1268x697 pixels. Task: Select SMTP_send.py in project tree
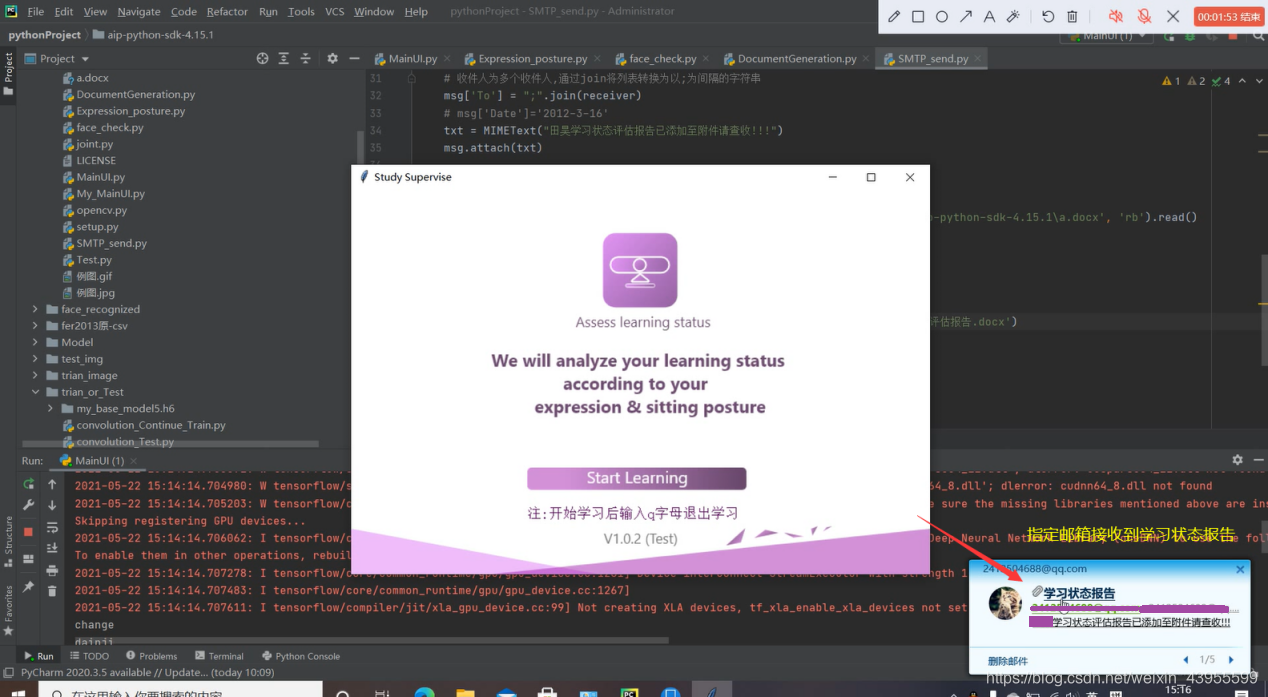coord(111,243)
